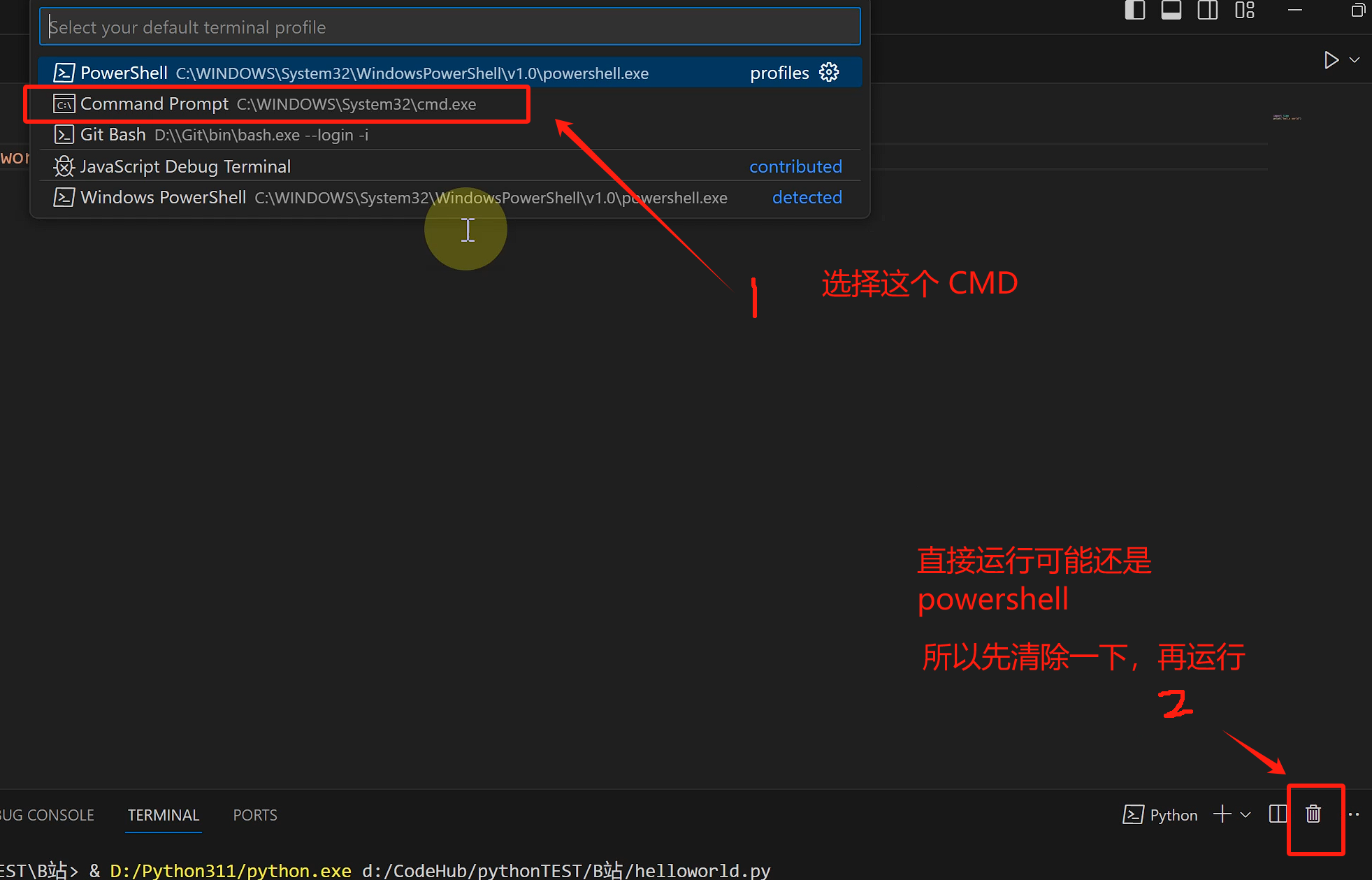Choose Command Prompt cmd.exe profile
The image size is (1372, 880).
(x=449, y=104)
